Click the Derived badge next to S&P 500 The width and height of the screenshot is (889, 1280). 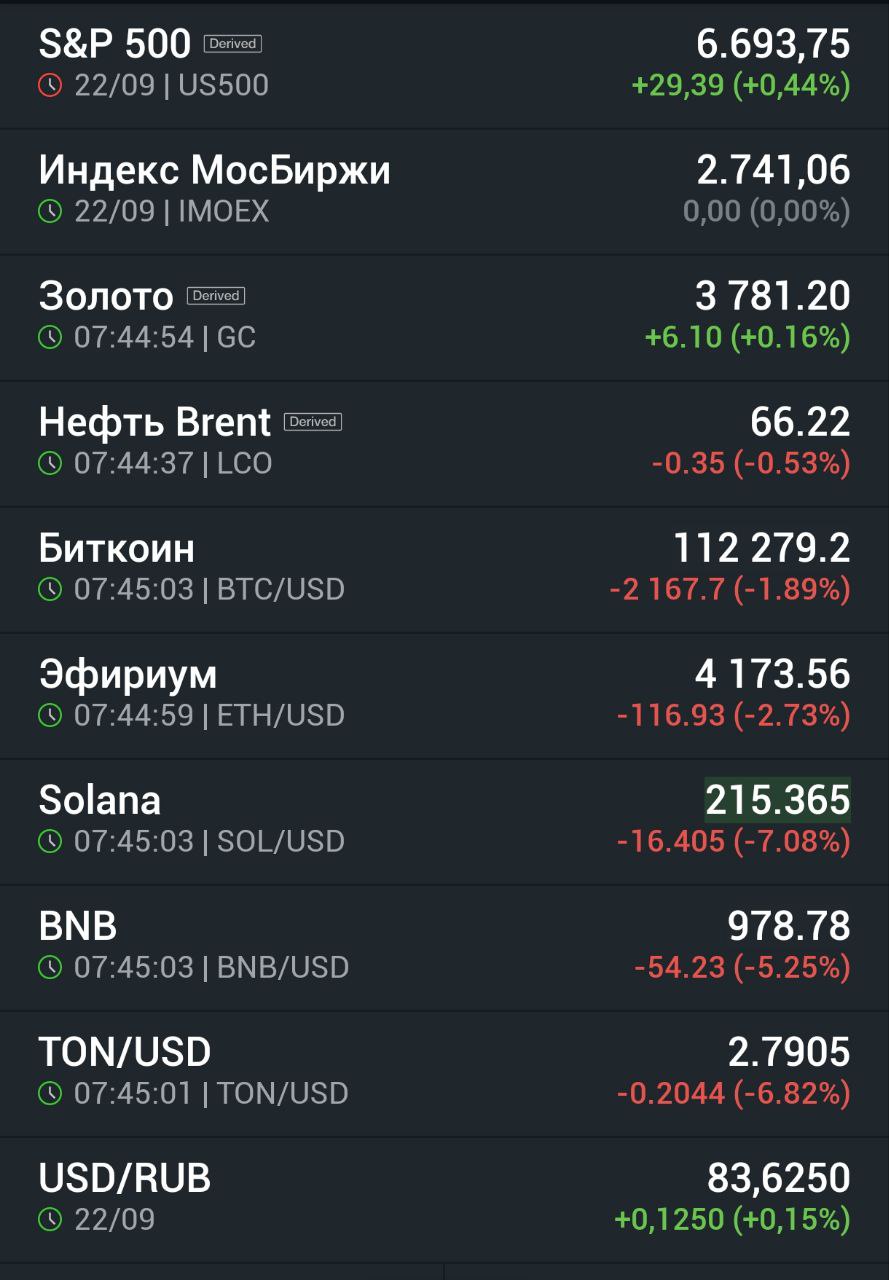click(233, 44)
